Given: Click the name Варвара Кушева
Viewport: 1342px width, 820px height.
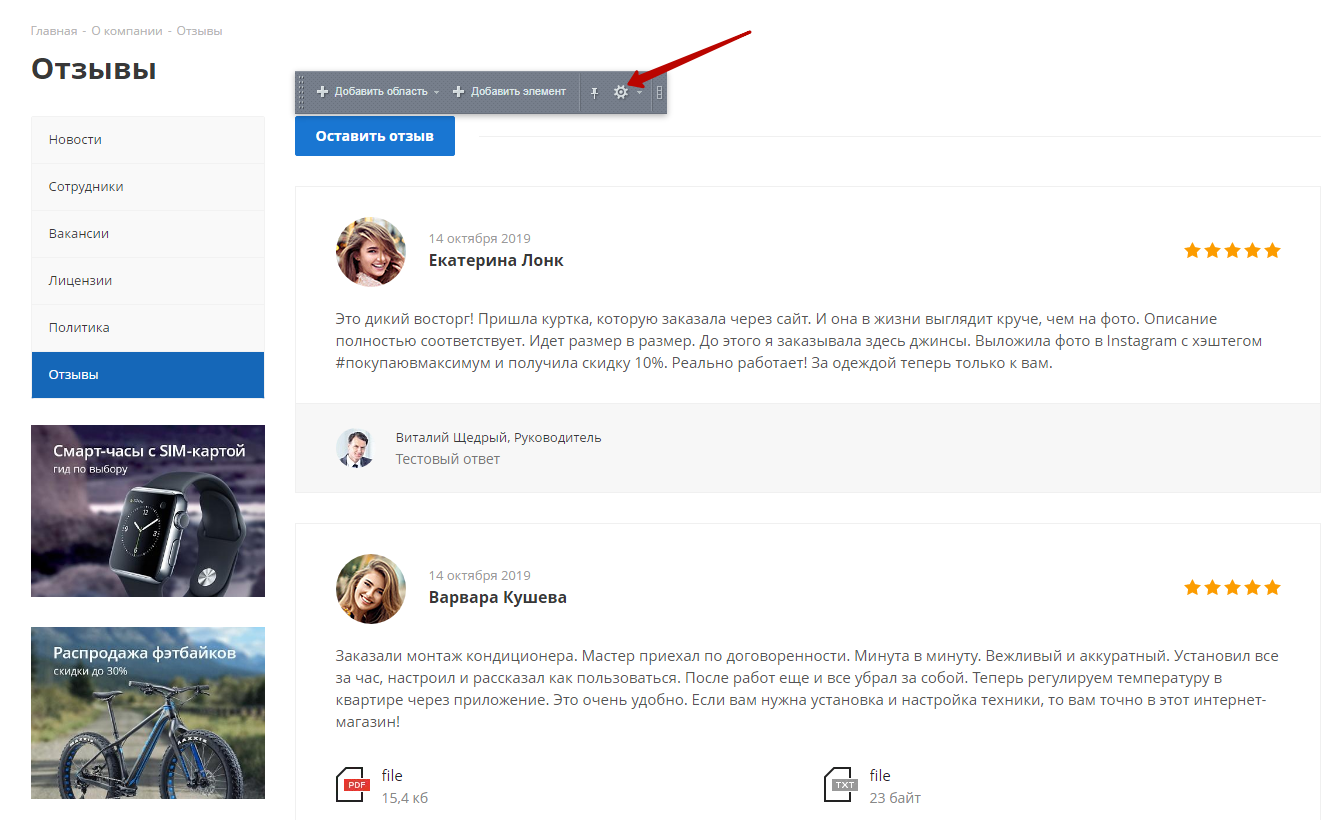Looking at the screenshot, I should pos(498,598).
